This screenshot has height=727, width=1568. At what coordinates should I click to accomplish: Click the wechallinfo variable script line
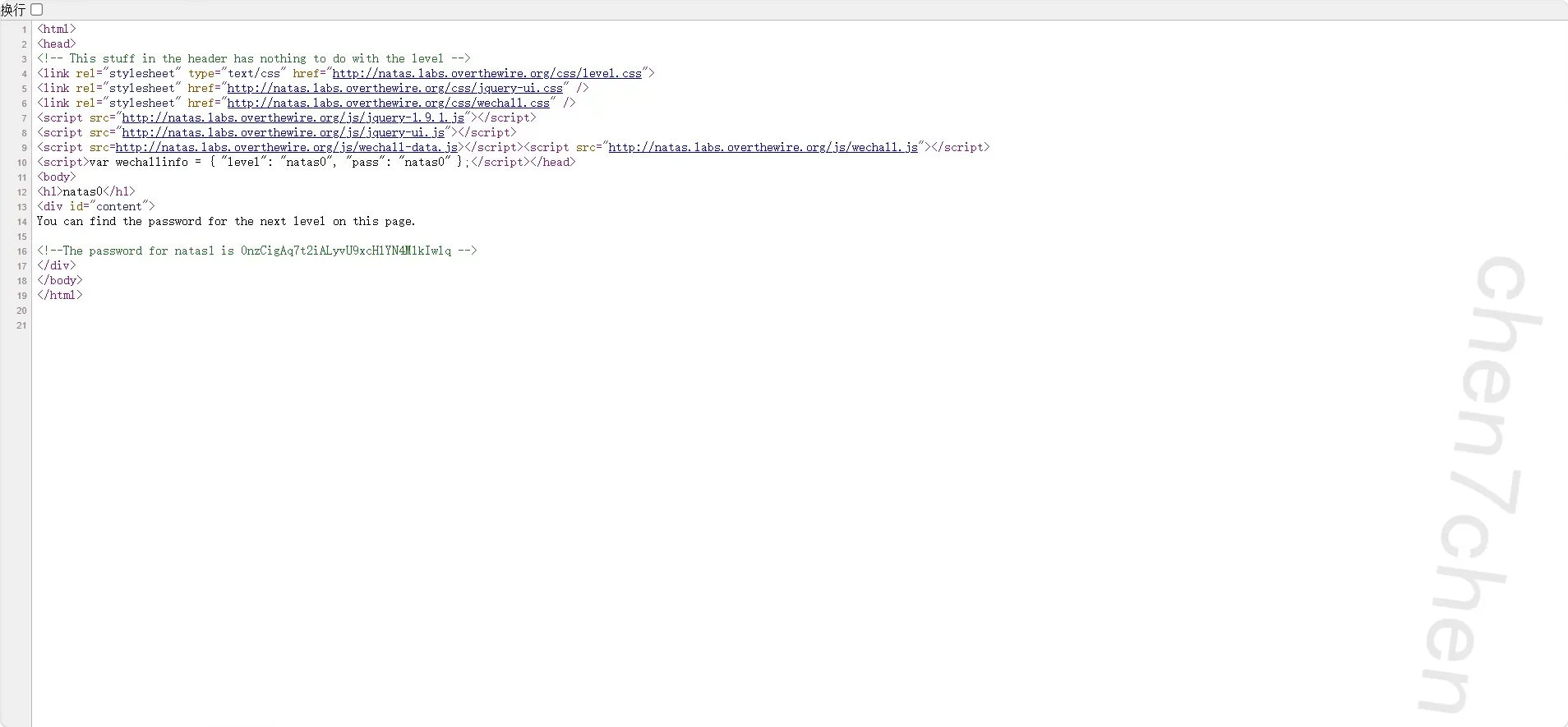[x=279, y=163]
